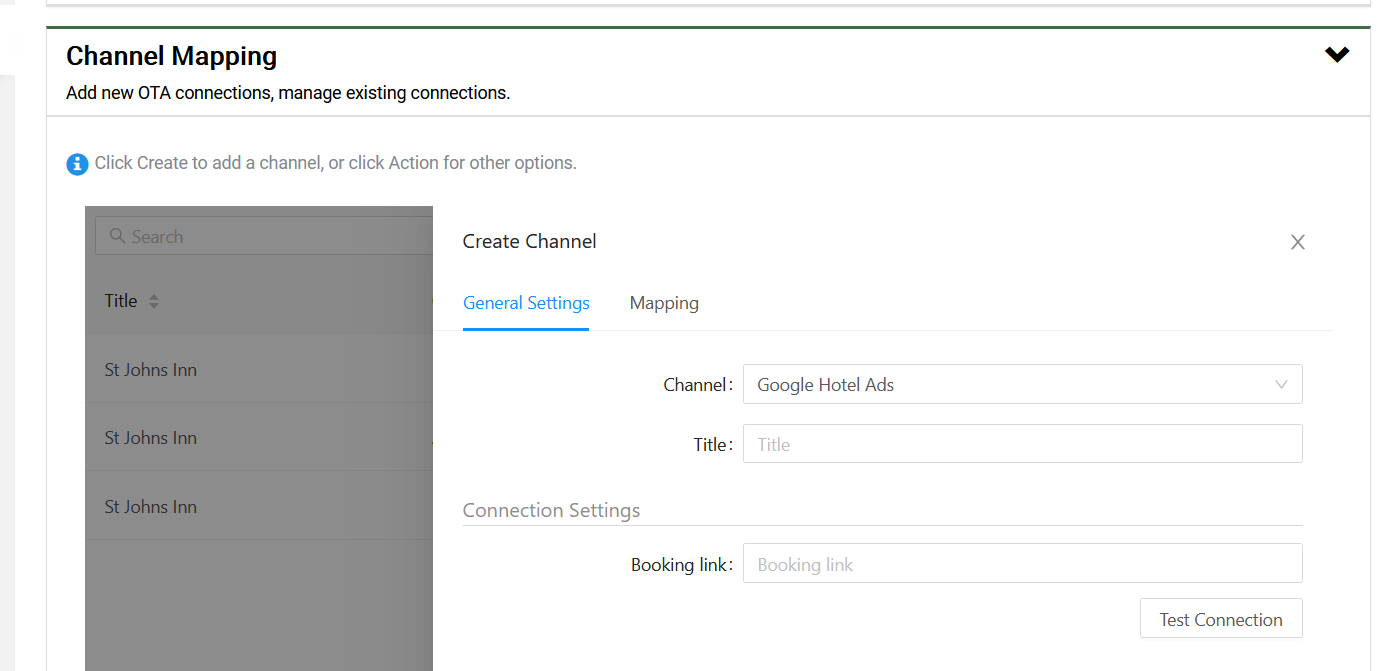The width and height of the screenshot is (1377, 671).
Task: Click the Connection Settings section label
Action: point(551,510)
